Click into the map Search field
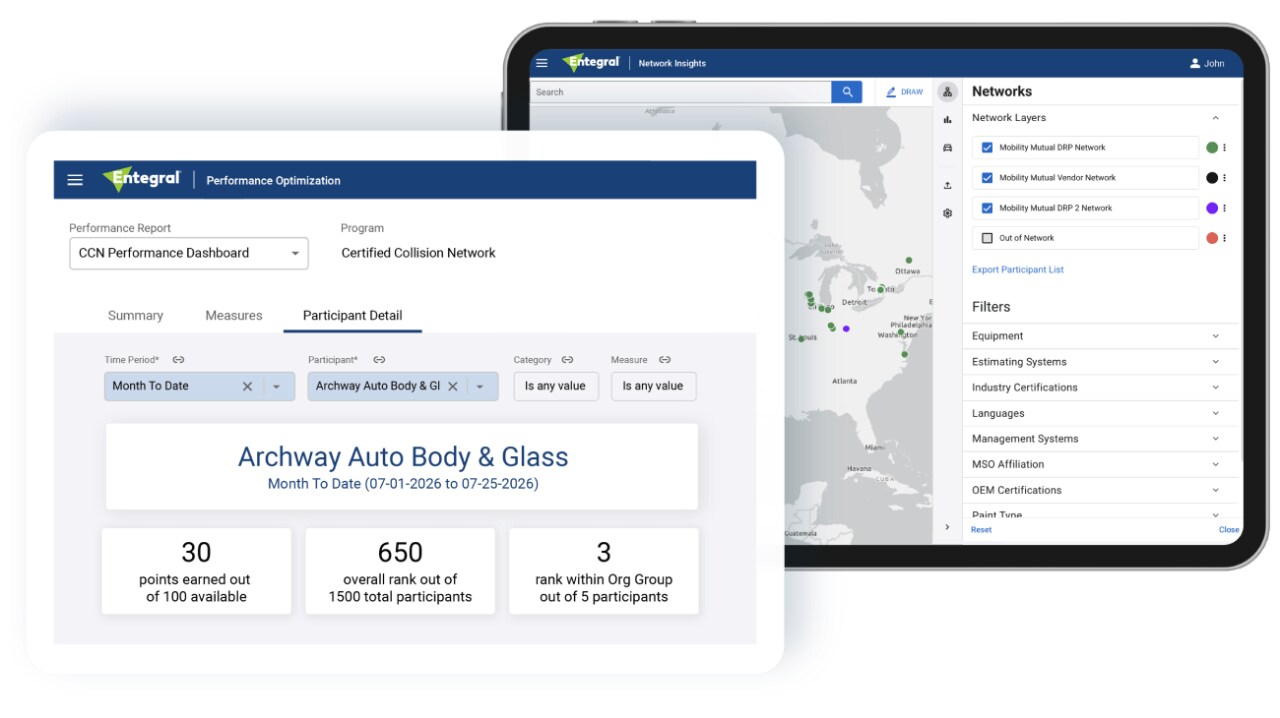The height and width of the screenshot is (718, 1280). [x=680, y=92]
